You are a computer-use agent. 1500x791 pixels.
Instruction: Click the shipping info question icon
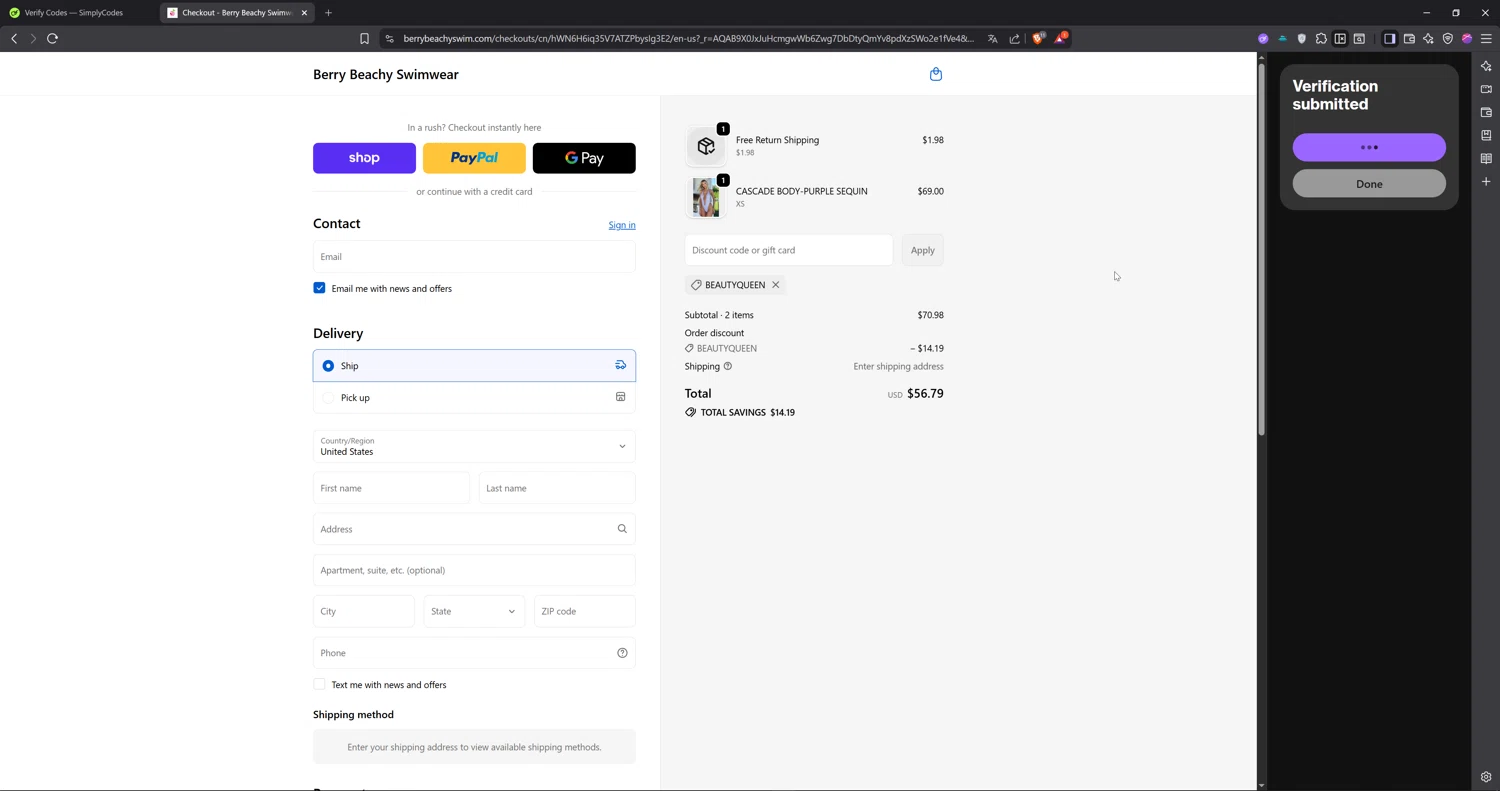(728, 366)
